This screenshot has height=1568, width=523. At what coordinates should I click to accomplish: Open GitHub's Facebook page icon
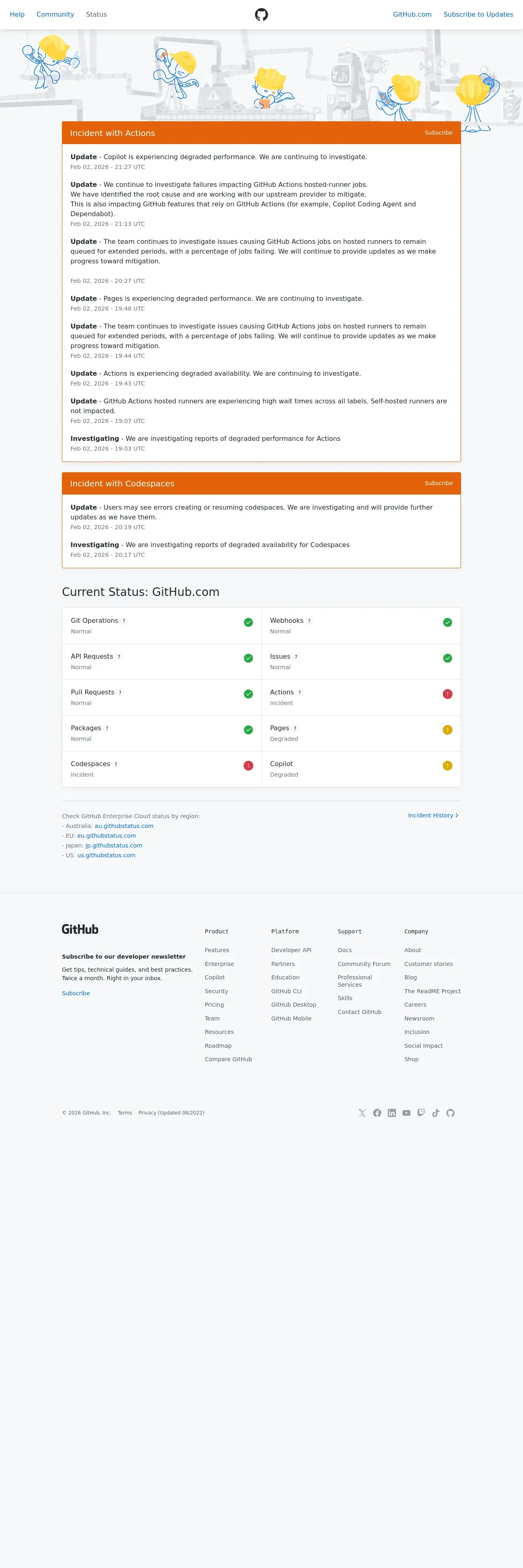click(x=377, y=1112)
